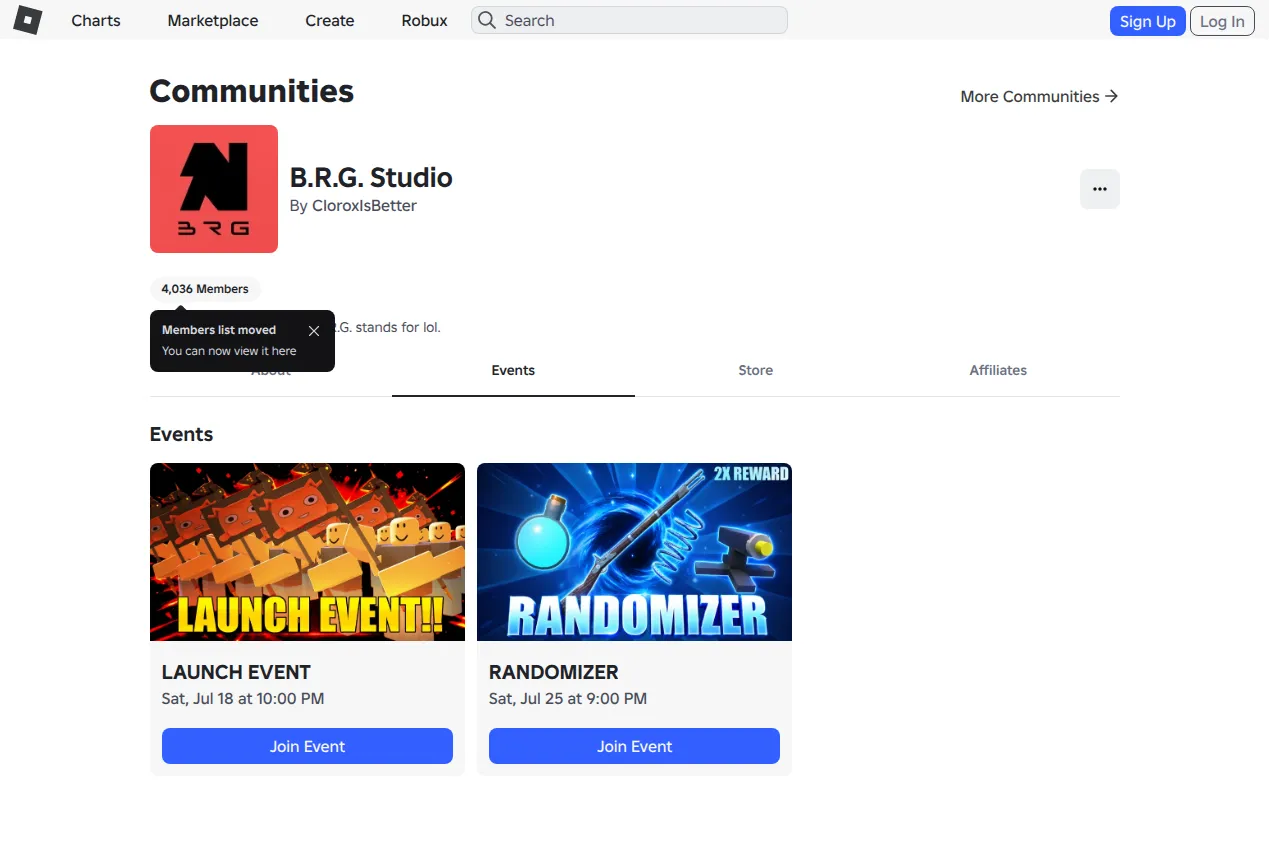Click the LAUNCH EVENT title text

[236, 672]
